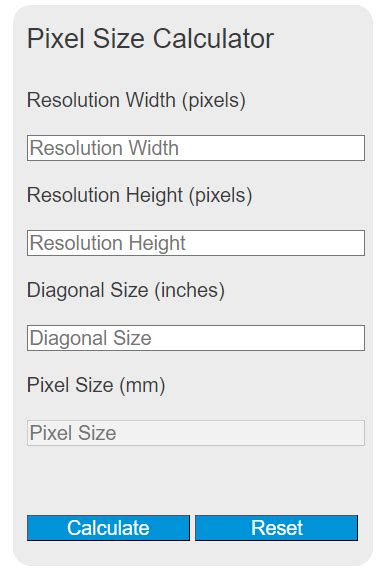The width and height of the screenshot is (388, 578).
Task: Click the word "Calculator" in the title
Action: point(213,38)
